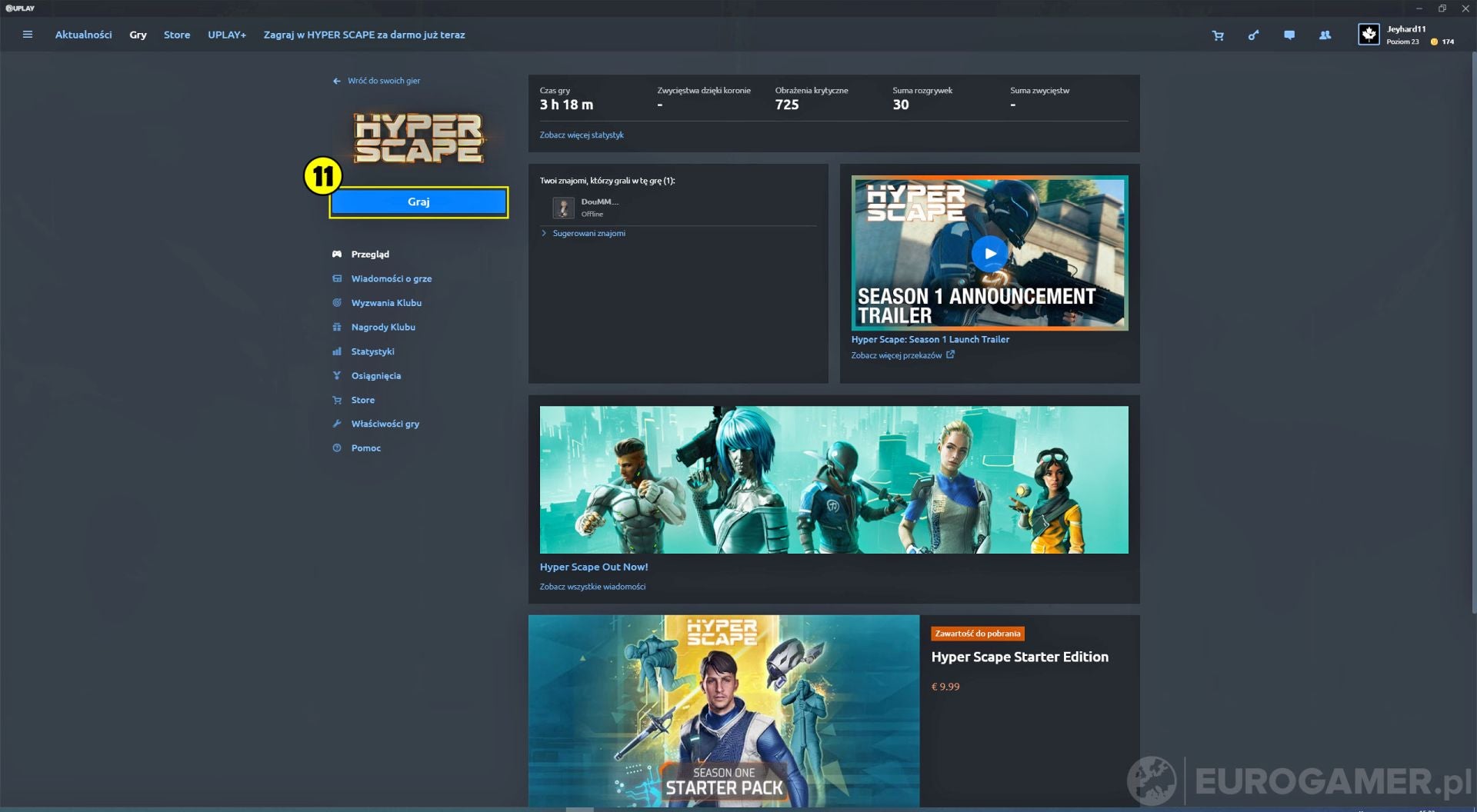Click the gift icon beside Nagrody Klubu

(337, 327)
